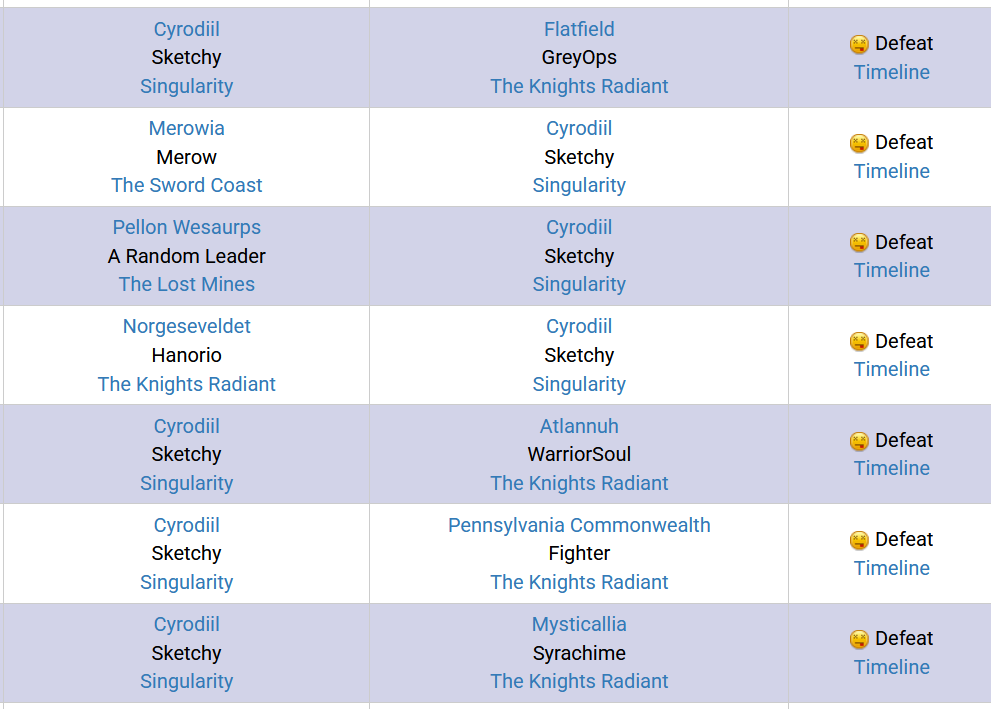991x709 pixels.
Task: Open The Knights Radiant link under Syrachime
Action: pos(579,681)
